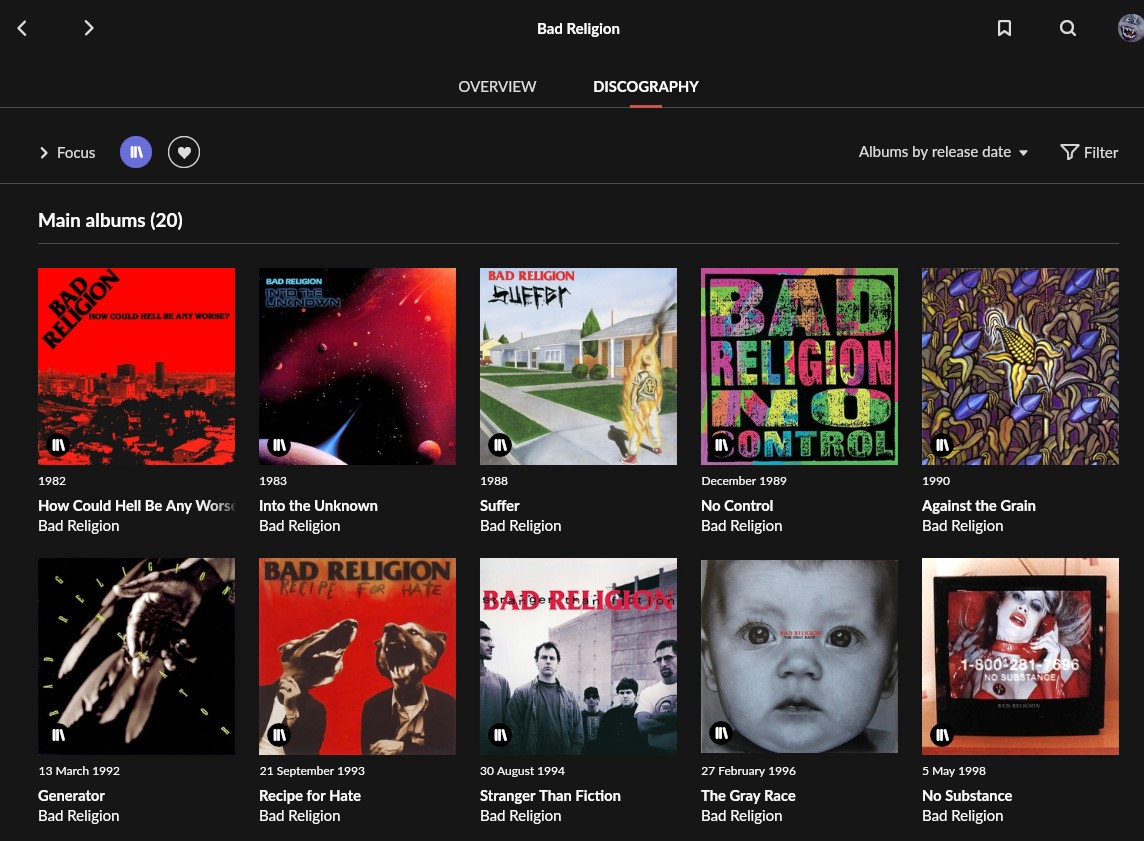Open the Generator album cover
Viewport: 1144px width, 841px height.
136,656
